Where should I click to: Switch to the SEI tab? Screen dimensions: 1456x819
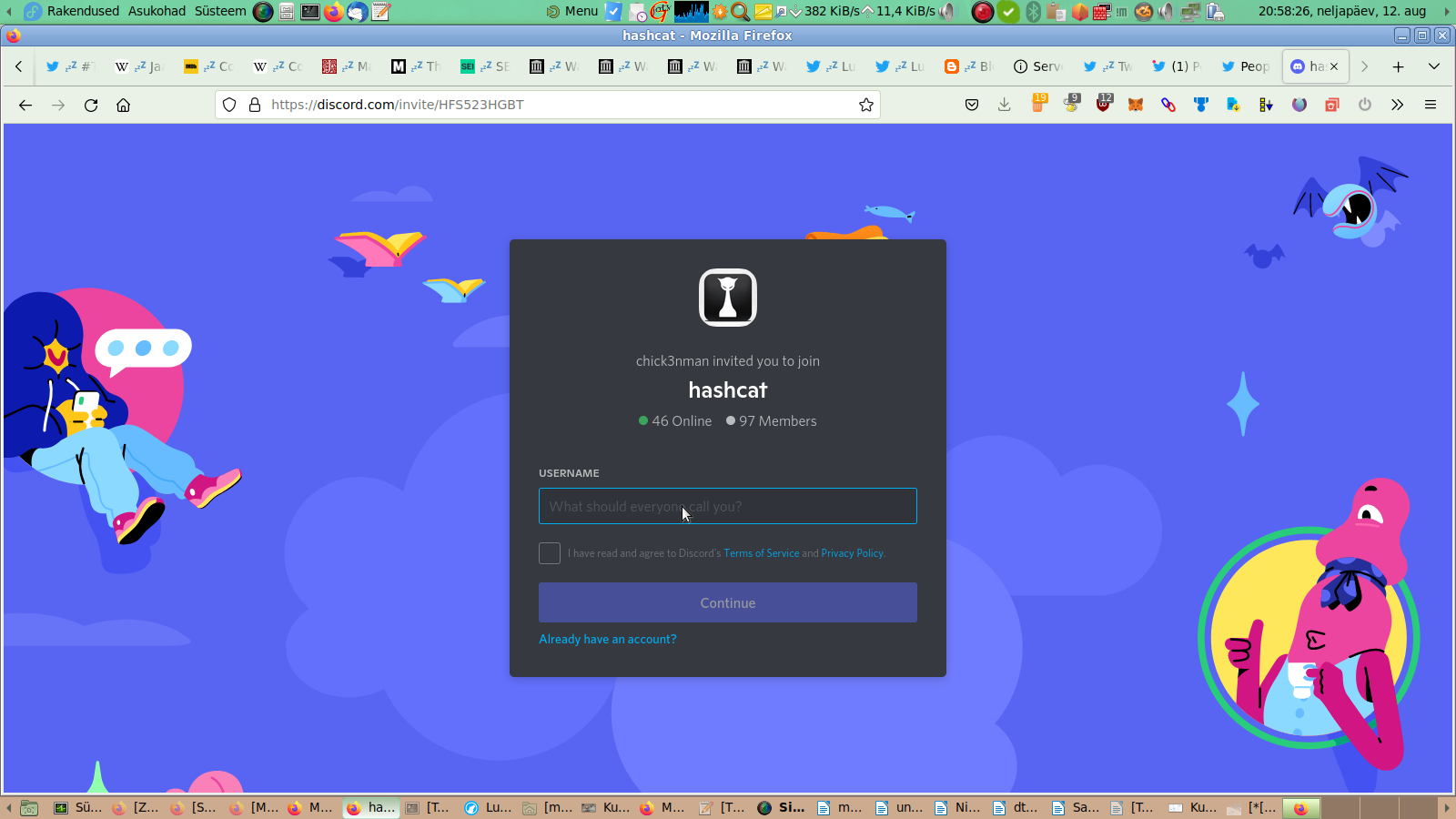(485, 66)
